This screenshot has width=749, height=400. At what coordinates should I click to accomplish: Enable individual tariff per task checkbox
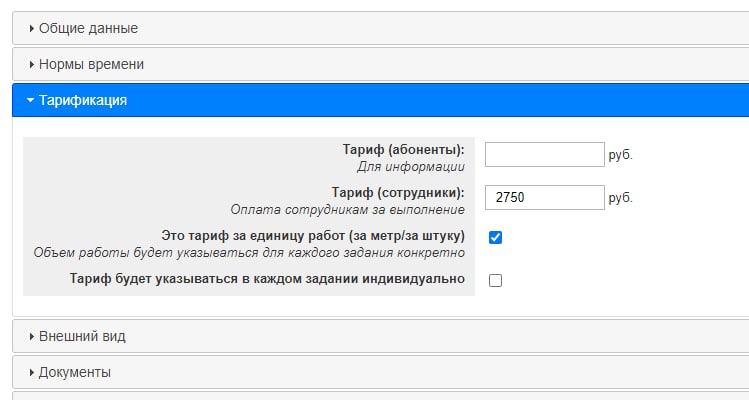(495, 281)
